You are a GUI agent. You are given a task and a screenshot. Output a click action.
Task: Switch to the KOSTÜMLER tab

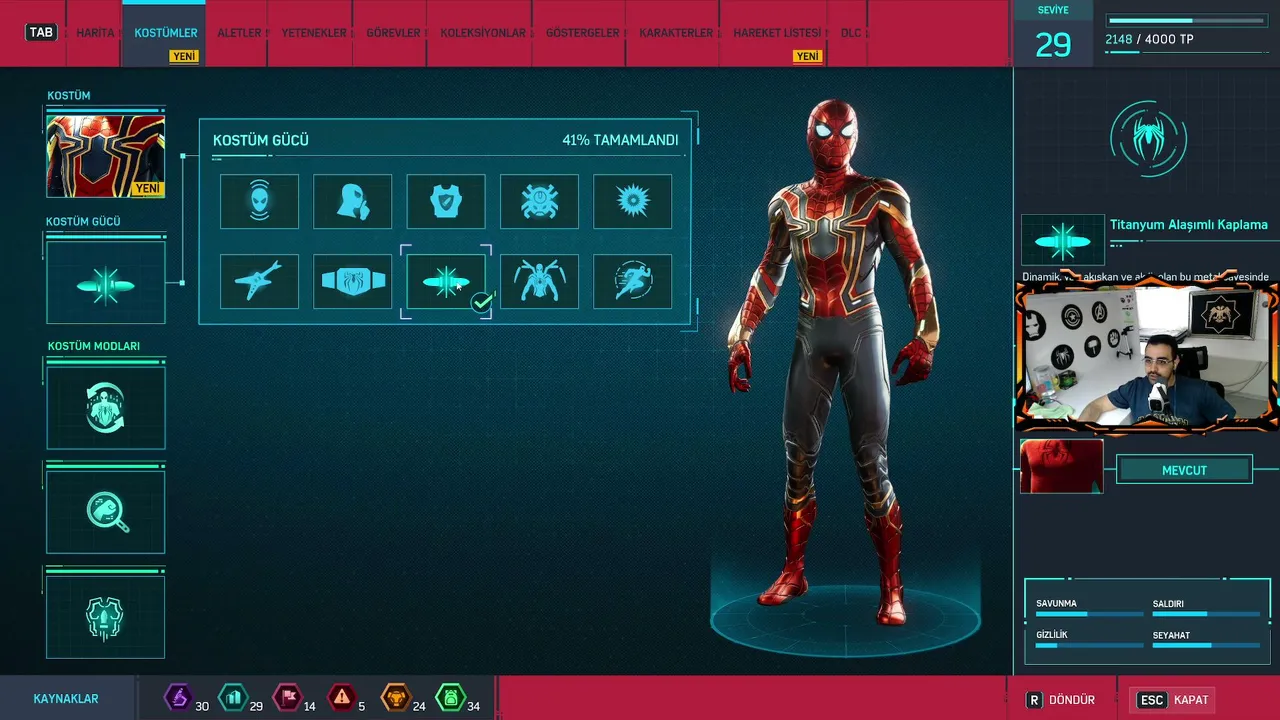coord(166,33)
